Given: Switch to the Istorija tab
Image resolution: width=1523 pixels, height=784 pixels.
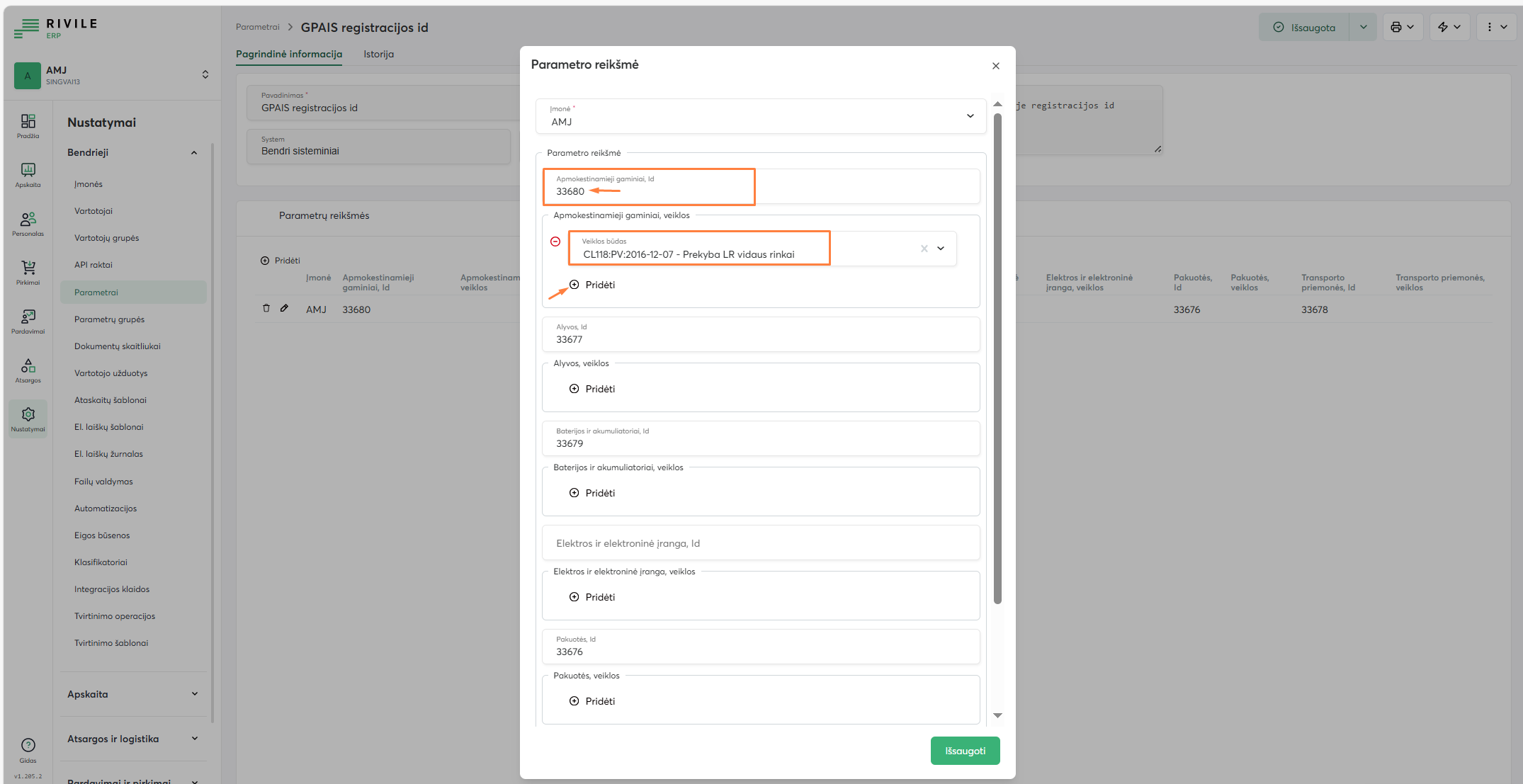Looking at the screenshot, I should click(378, 55).
